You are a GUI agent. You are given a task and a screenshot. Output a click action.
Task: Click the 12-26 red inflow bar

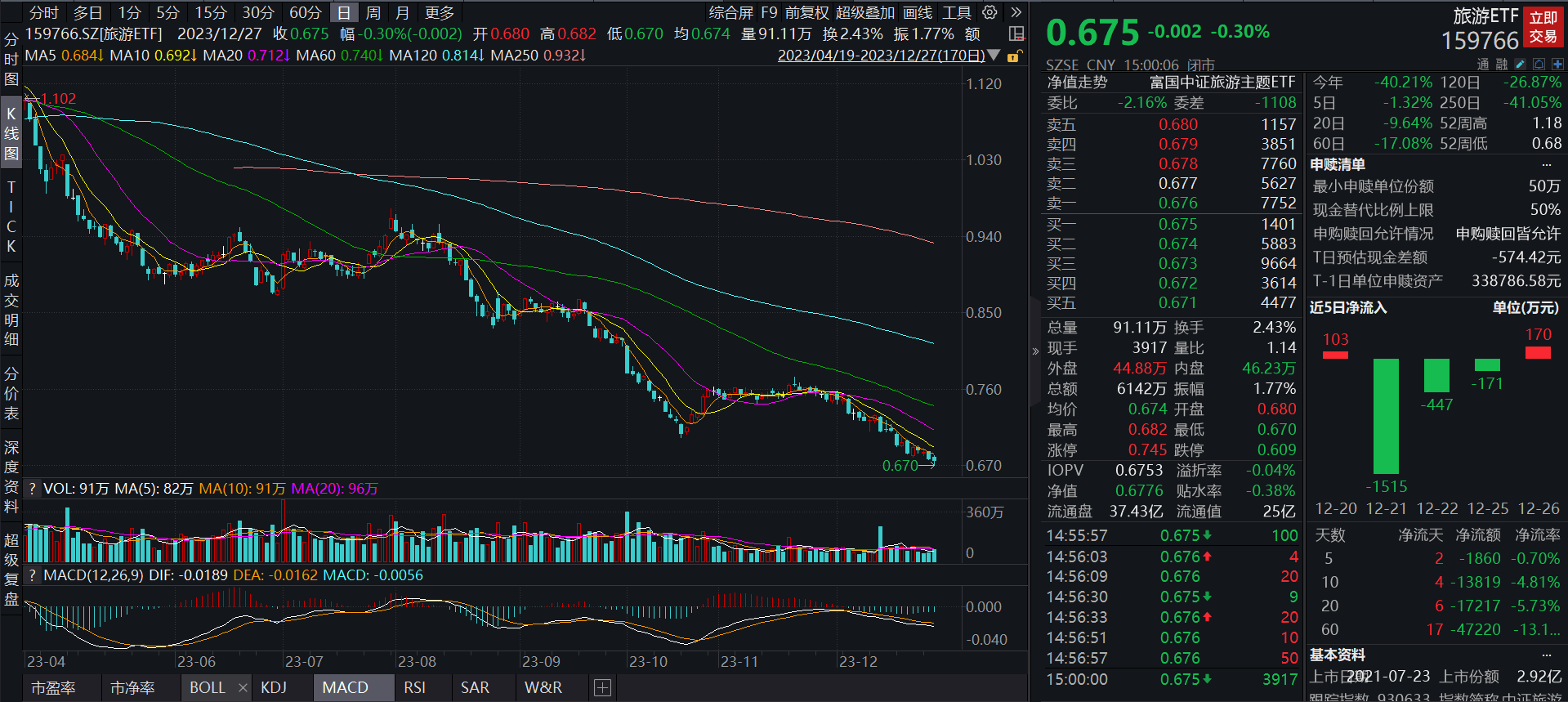pos(1538,352)
